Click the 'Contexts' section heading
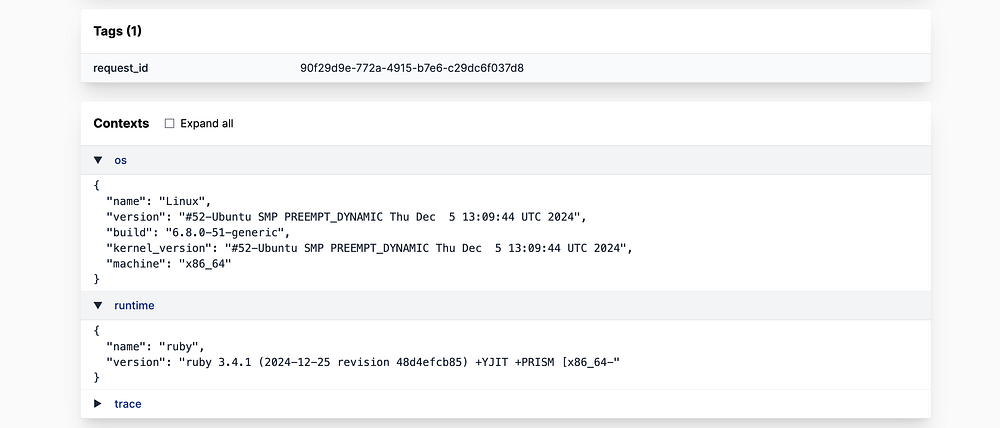1000x428 pixels. click(x=121, y=124)
